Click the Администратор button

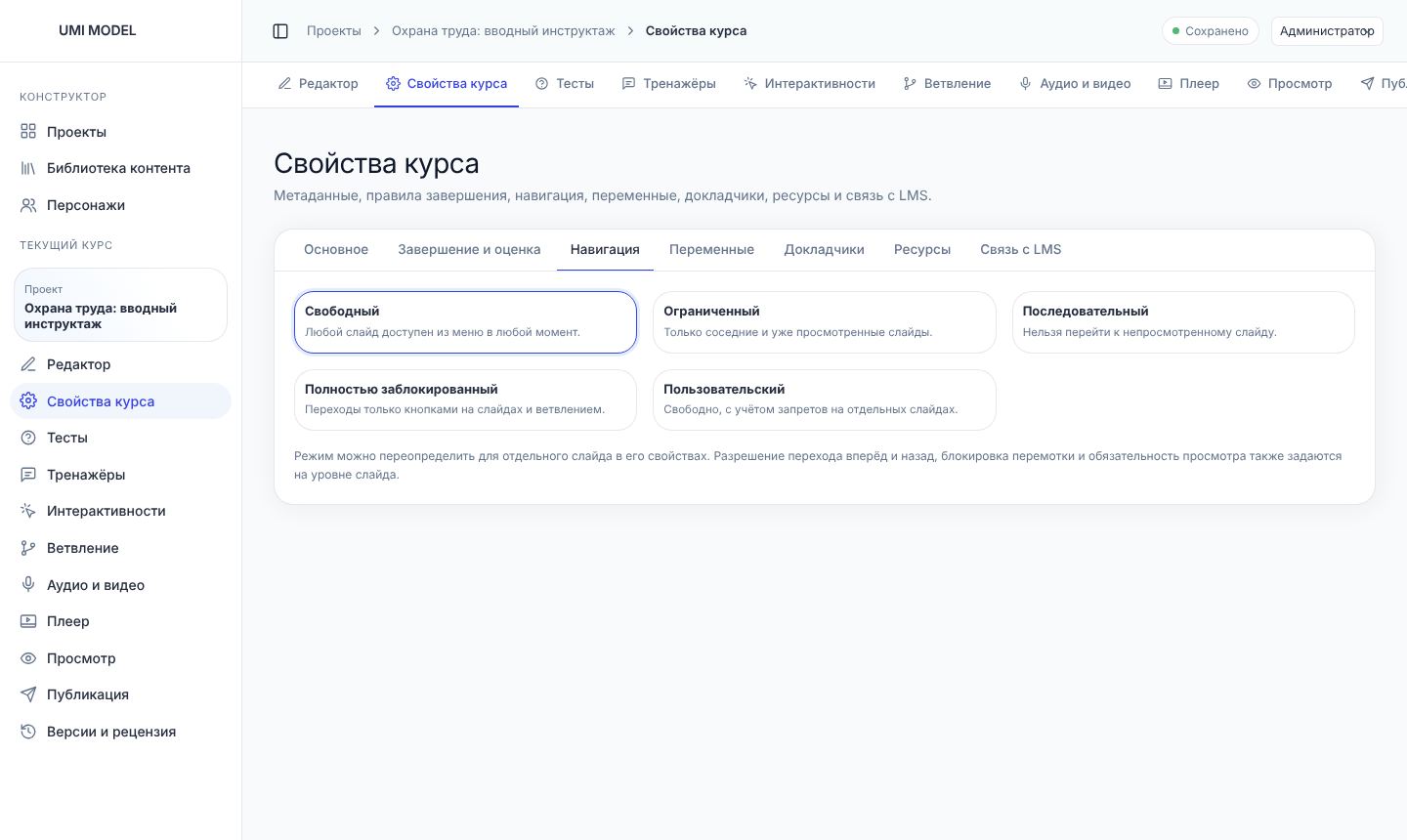coord(1327,31)
